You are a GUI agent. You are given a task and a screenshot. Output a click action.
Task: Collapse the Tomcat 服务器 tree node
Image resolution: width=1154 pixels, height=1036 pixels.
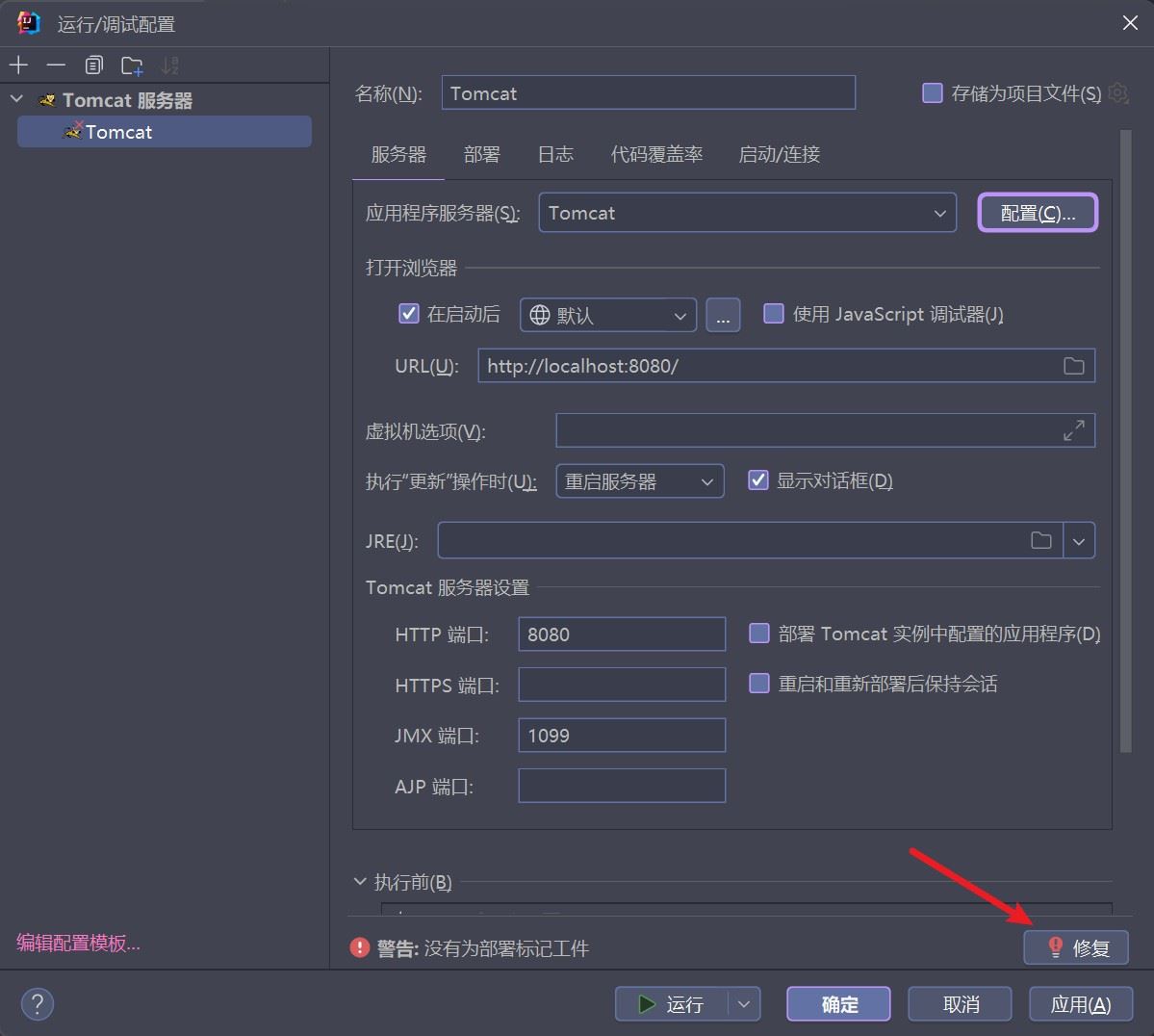point(17,99)
